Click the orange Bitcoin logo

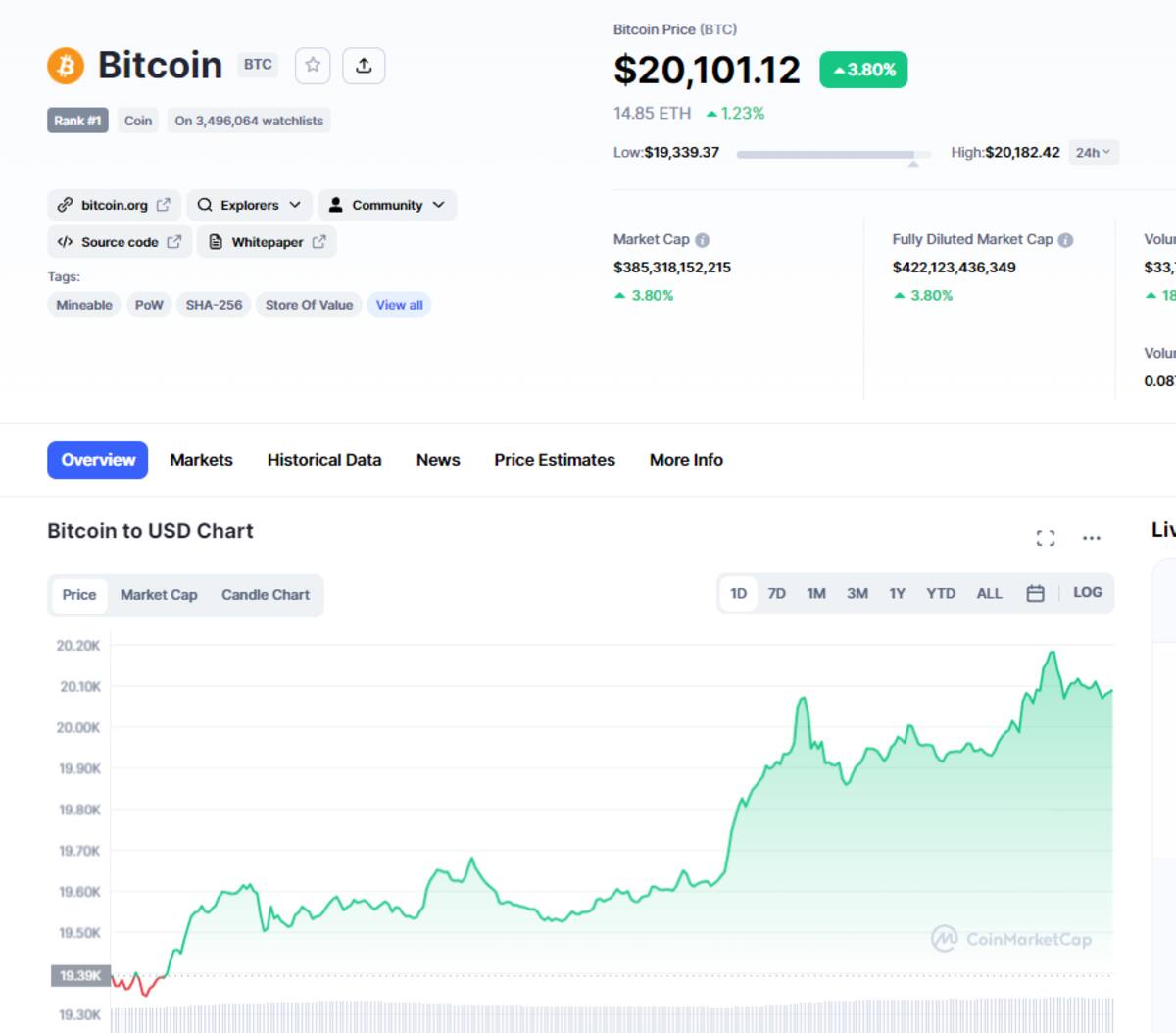point(66,66)
